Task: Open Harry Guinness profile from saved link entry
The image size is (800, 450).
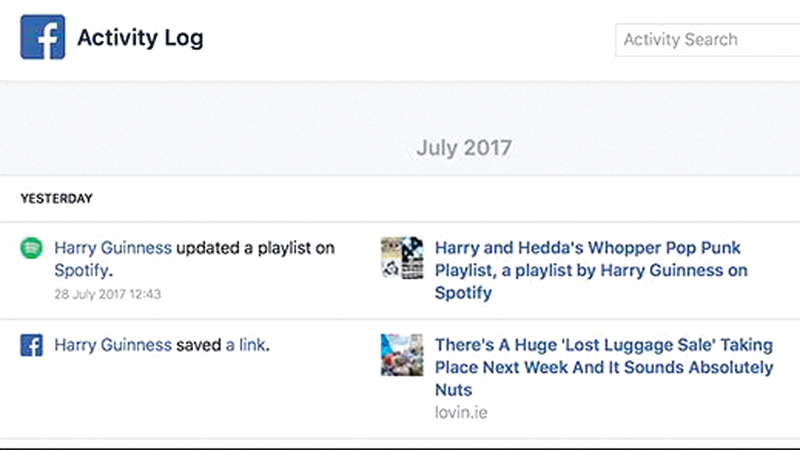Action: tap(113, 345)
